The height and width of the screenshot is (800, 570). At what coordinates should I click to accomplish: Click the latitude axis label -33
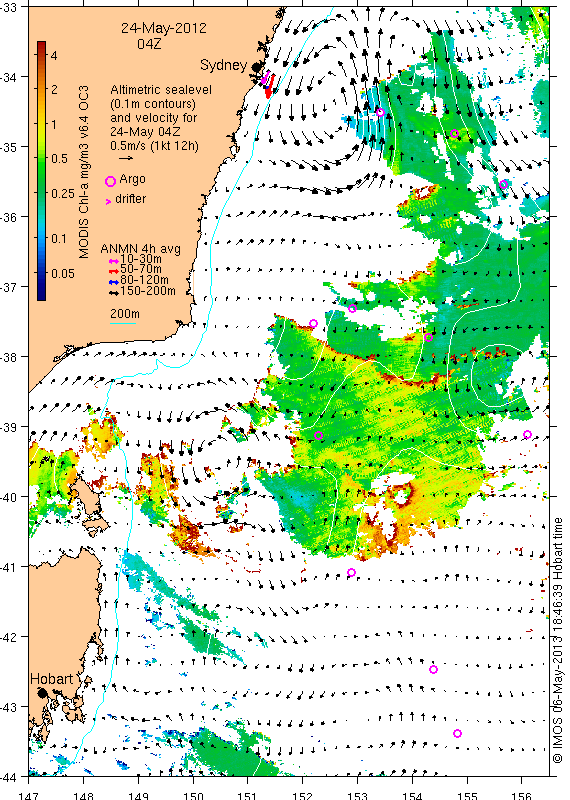pos(8,7)
